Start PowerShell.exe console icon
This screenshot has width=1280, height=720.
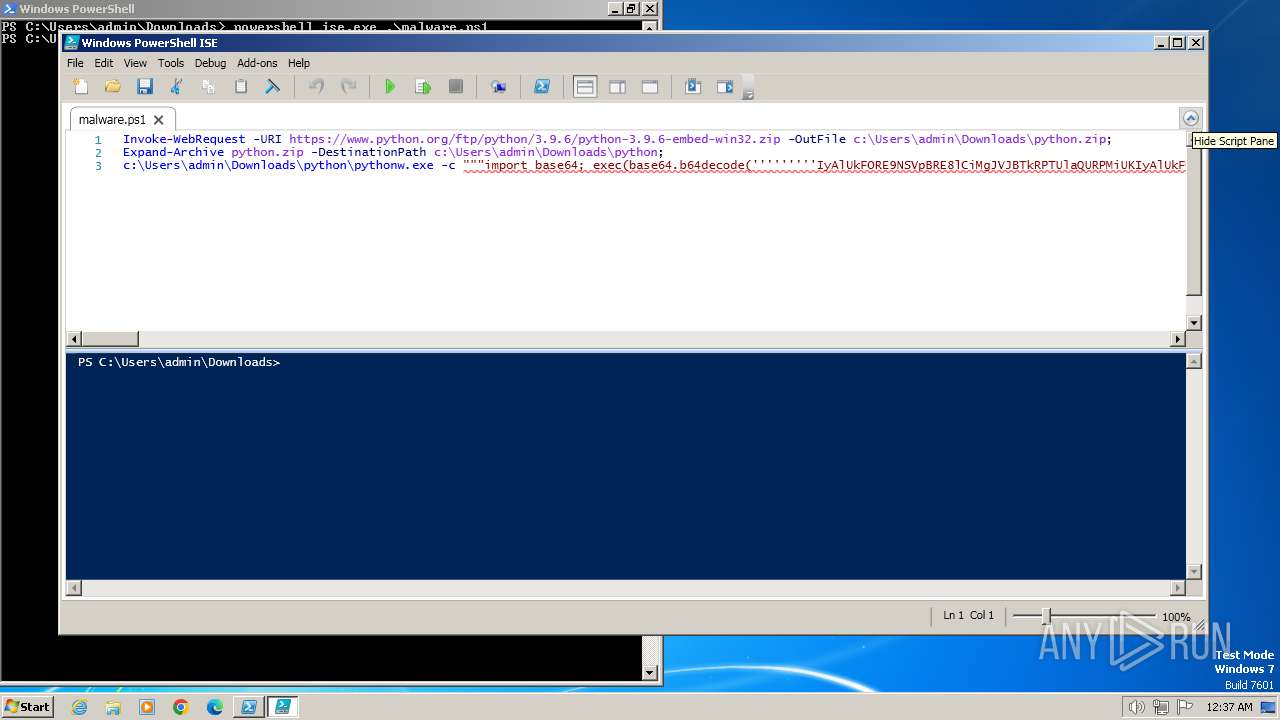tap(541, 87)
